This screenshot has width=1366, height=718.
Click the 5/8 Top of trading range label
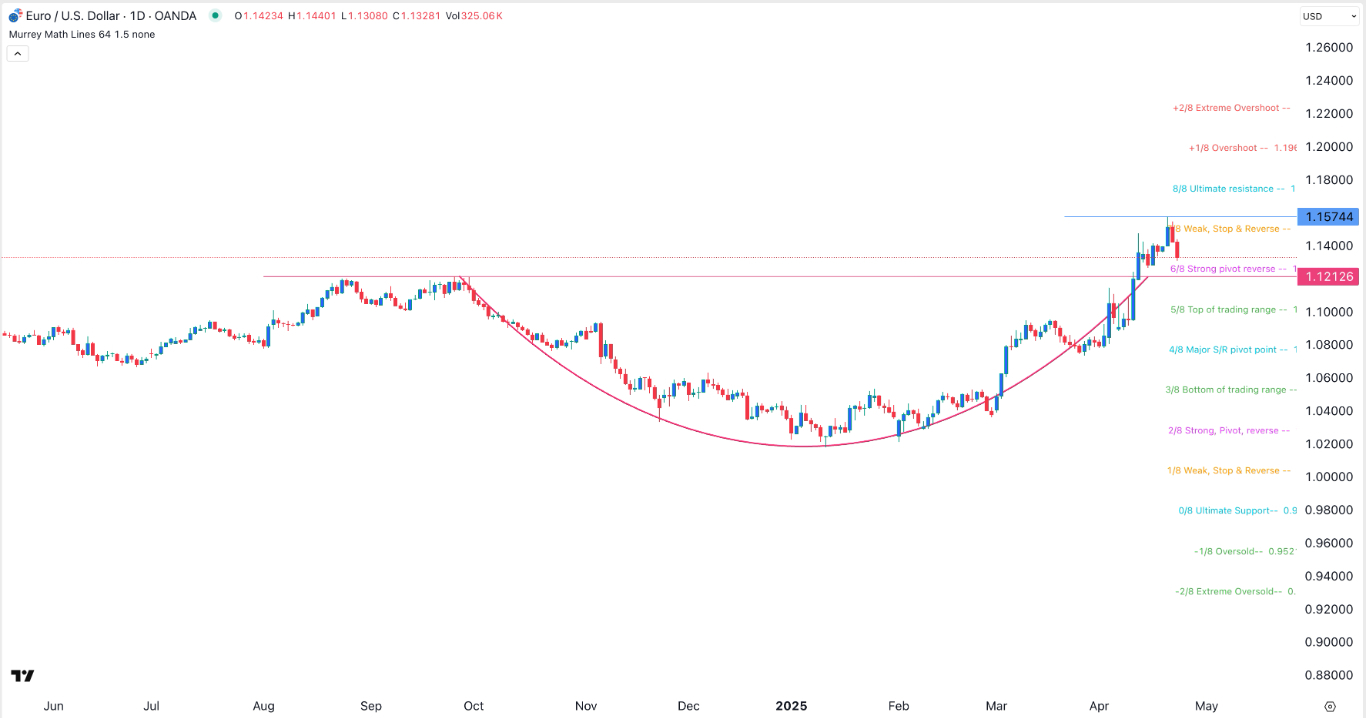point(1234,310)
